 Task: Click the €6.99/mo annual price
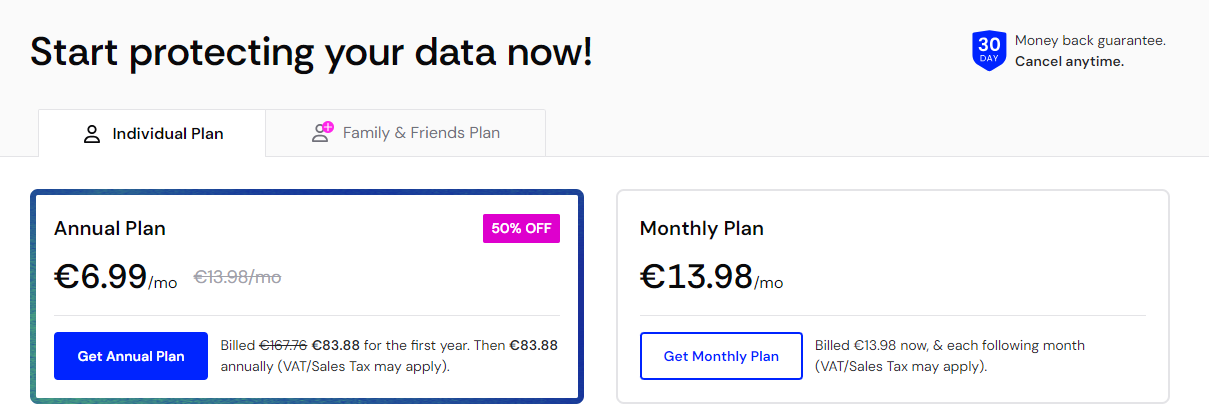(x=115, y=276)
